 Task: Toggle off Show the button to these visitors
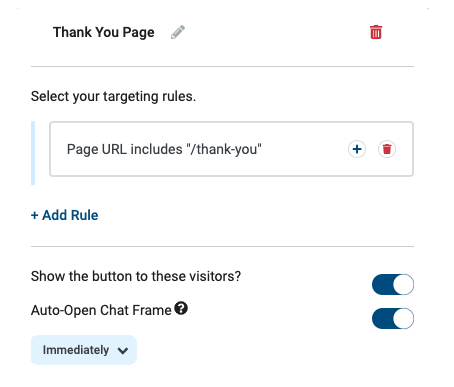click(x=393, y=285)
